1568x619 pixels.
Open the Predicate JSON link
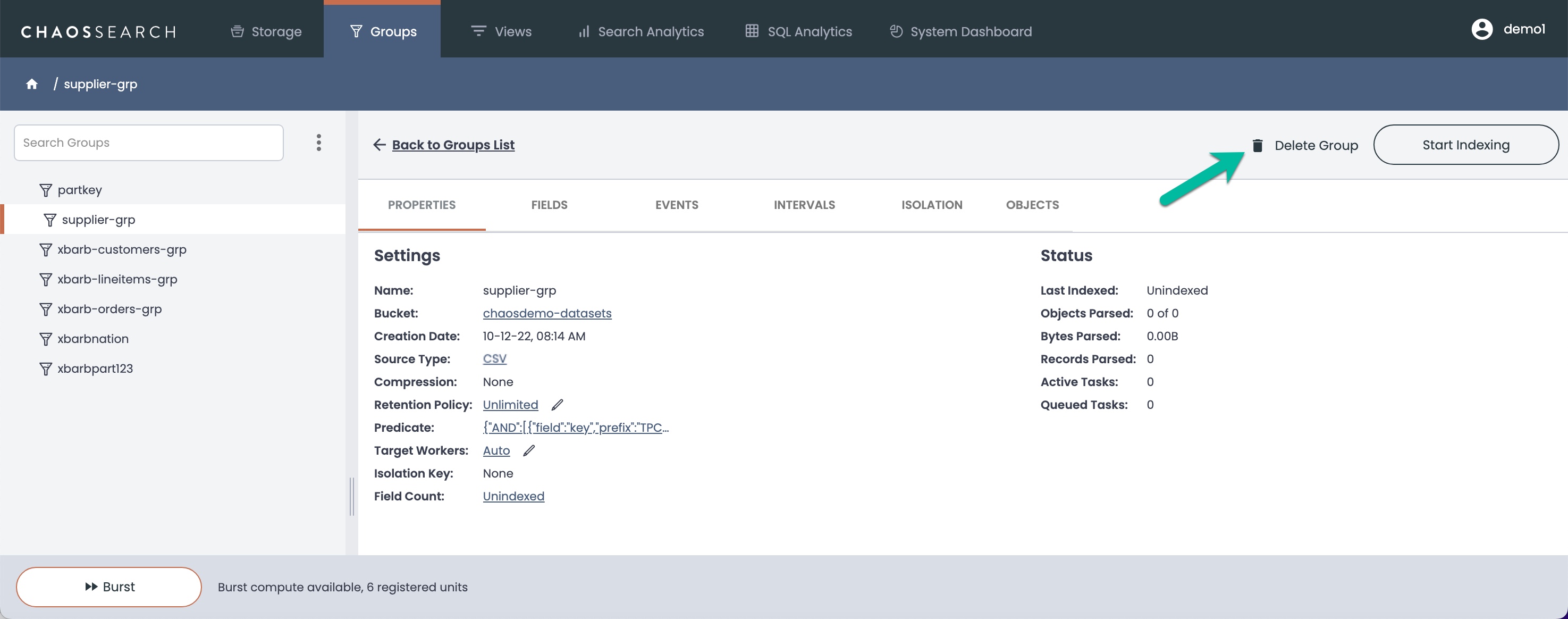(575, 427)
